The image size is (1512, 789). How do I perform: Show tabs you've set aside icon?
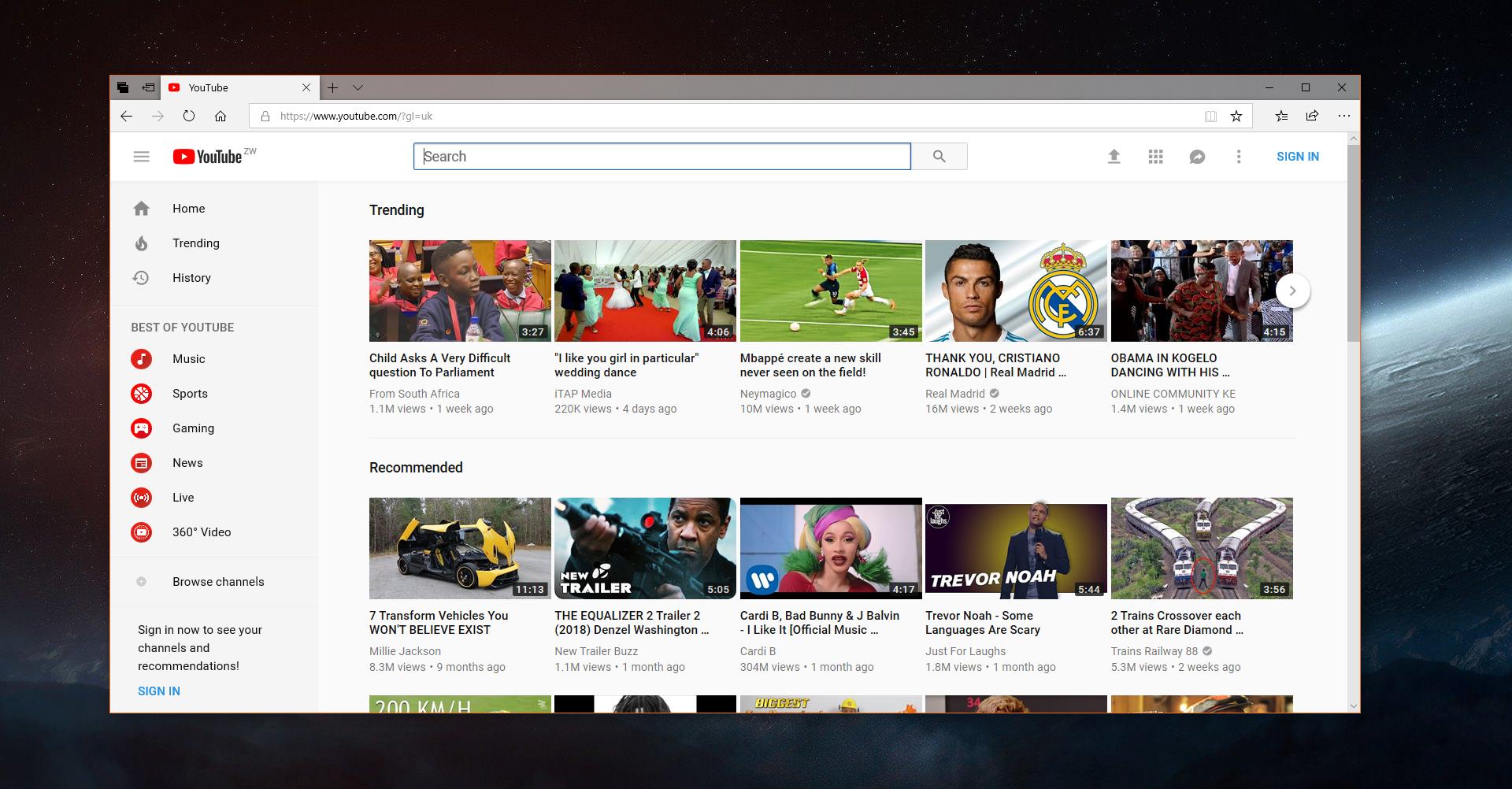click(123, 87)
